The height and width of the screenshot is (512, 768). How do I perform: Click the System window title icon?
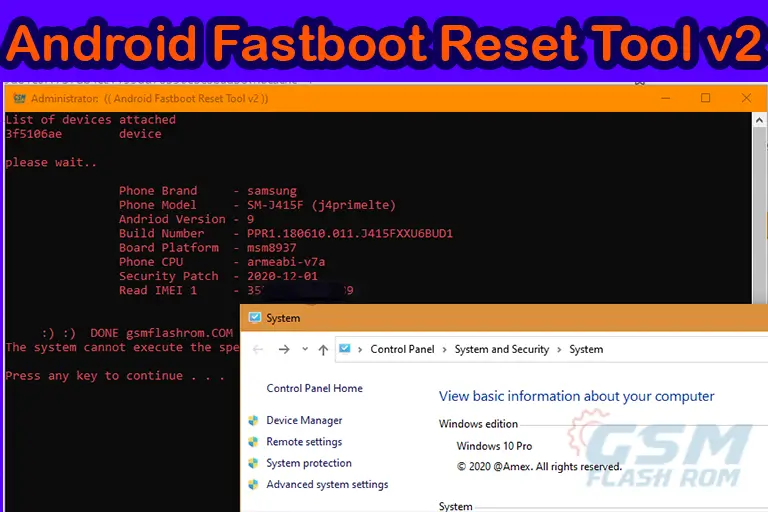[255, 317]
